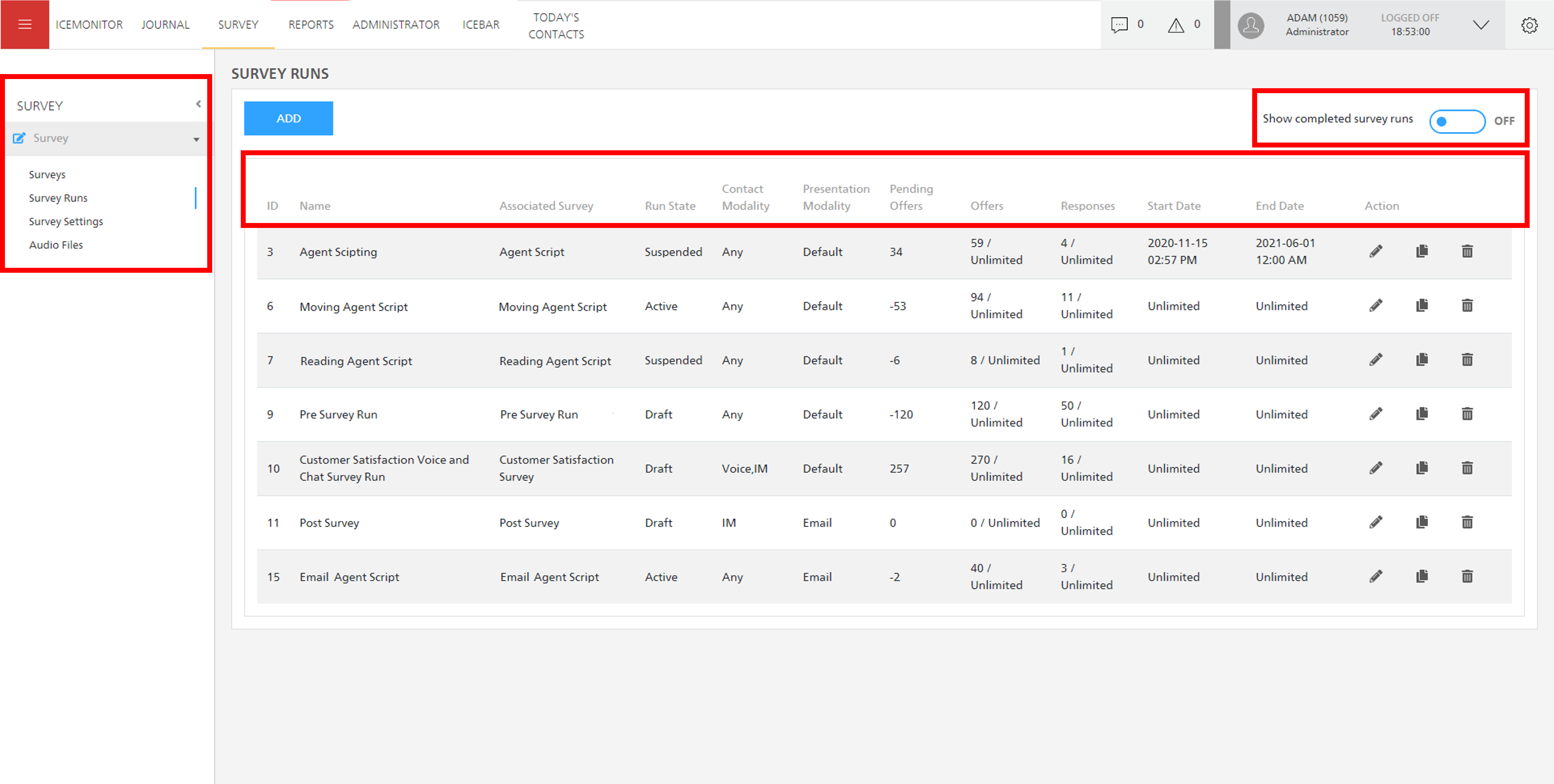Select the SURVEY tab
This screenshot has width=1554, height=784.
pos(238,25)
